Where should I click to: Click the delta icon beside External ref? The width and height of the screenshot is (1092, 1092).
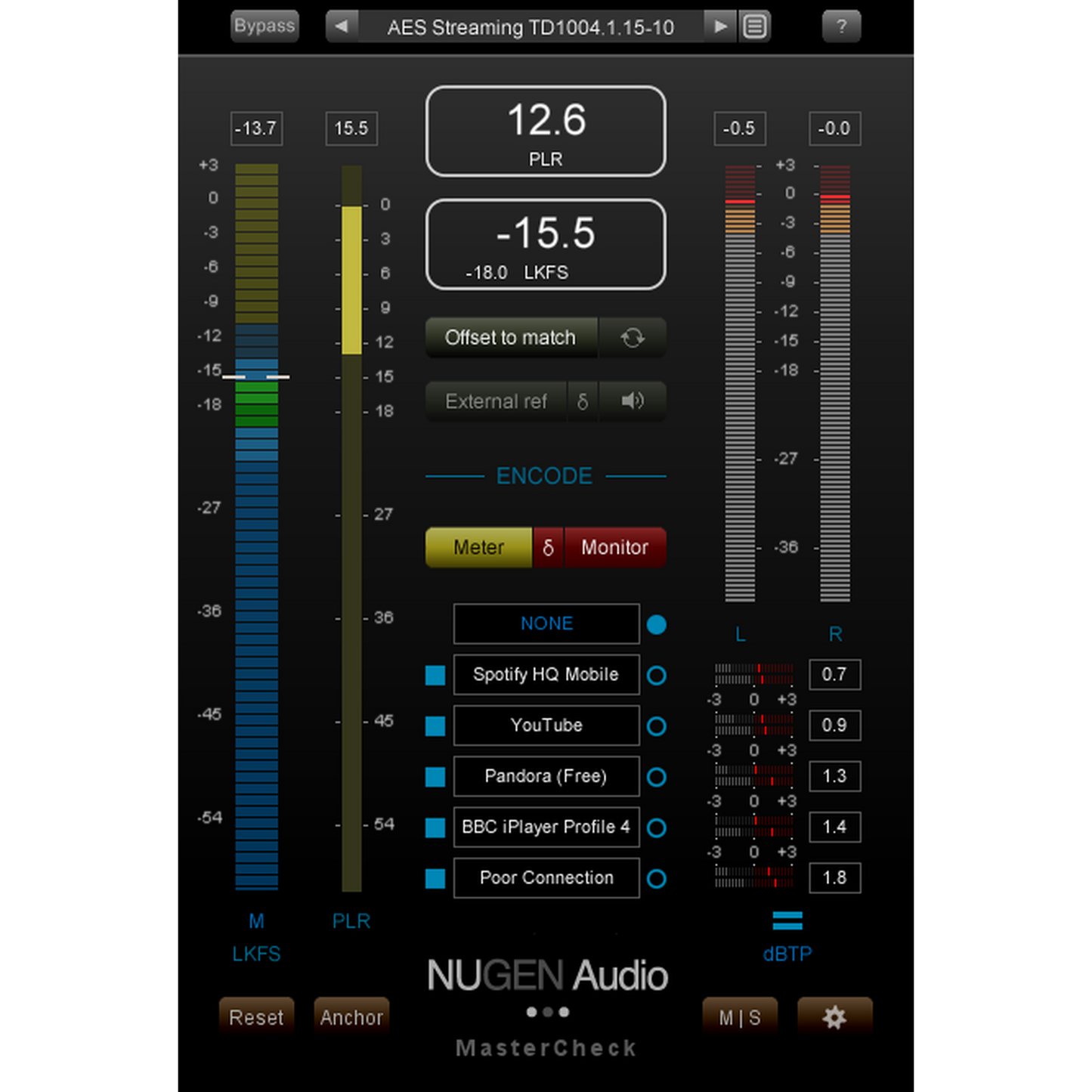(x=583, y=401)
